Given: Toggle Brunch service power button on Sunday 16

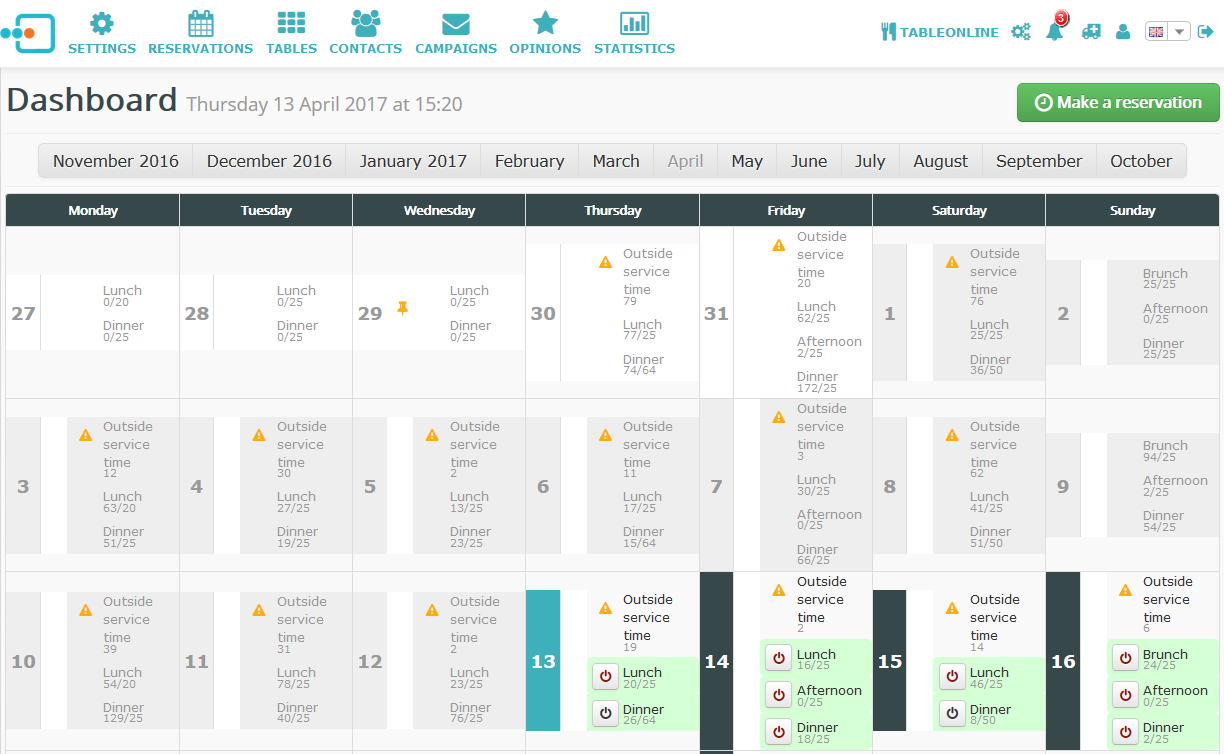Looking at the screenshot, I should [x=1125, y=659].
